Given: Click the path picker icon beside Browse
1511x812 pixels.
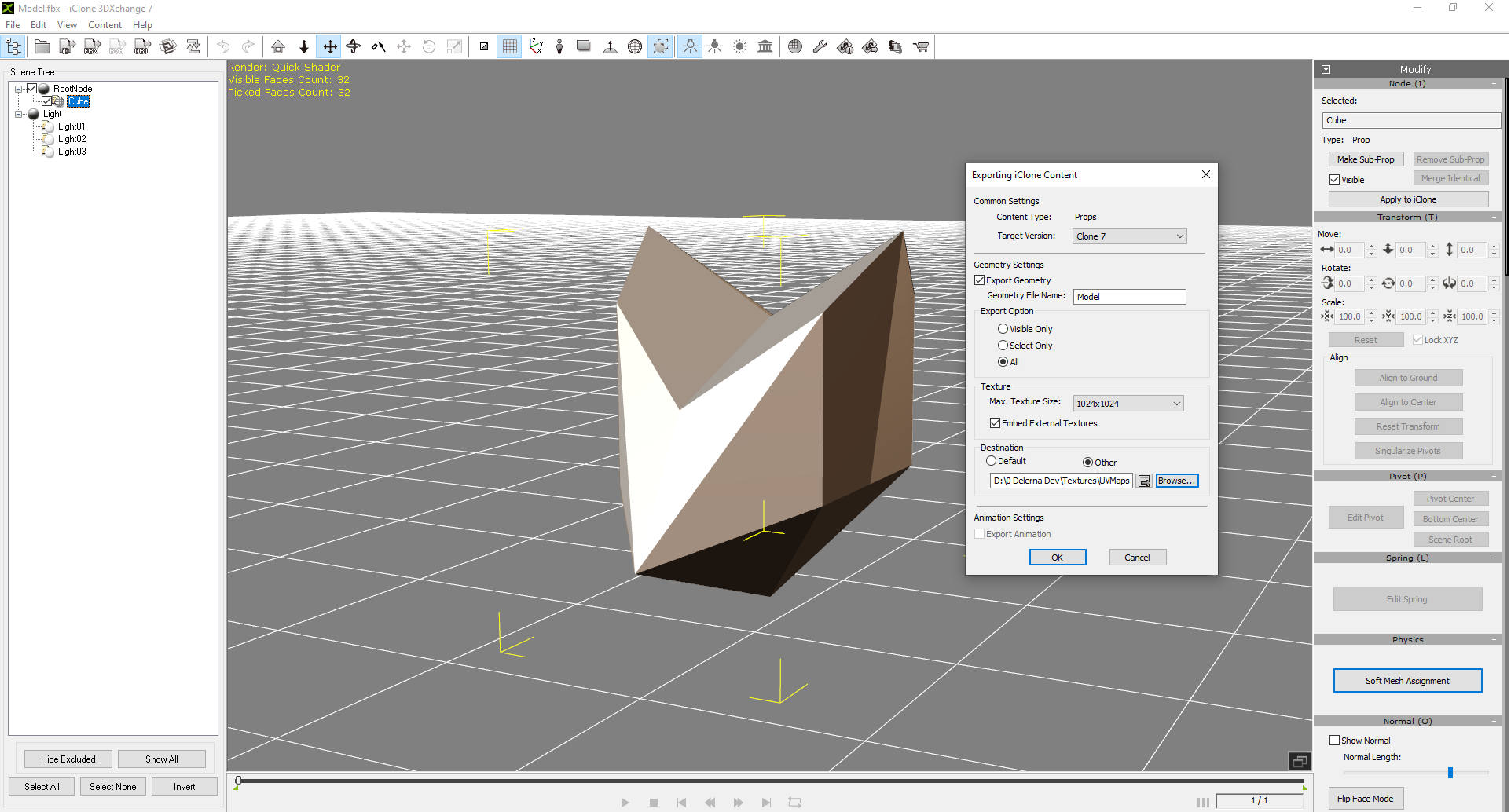Looking at the screenshot, I should point(1145,481).
